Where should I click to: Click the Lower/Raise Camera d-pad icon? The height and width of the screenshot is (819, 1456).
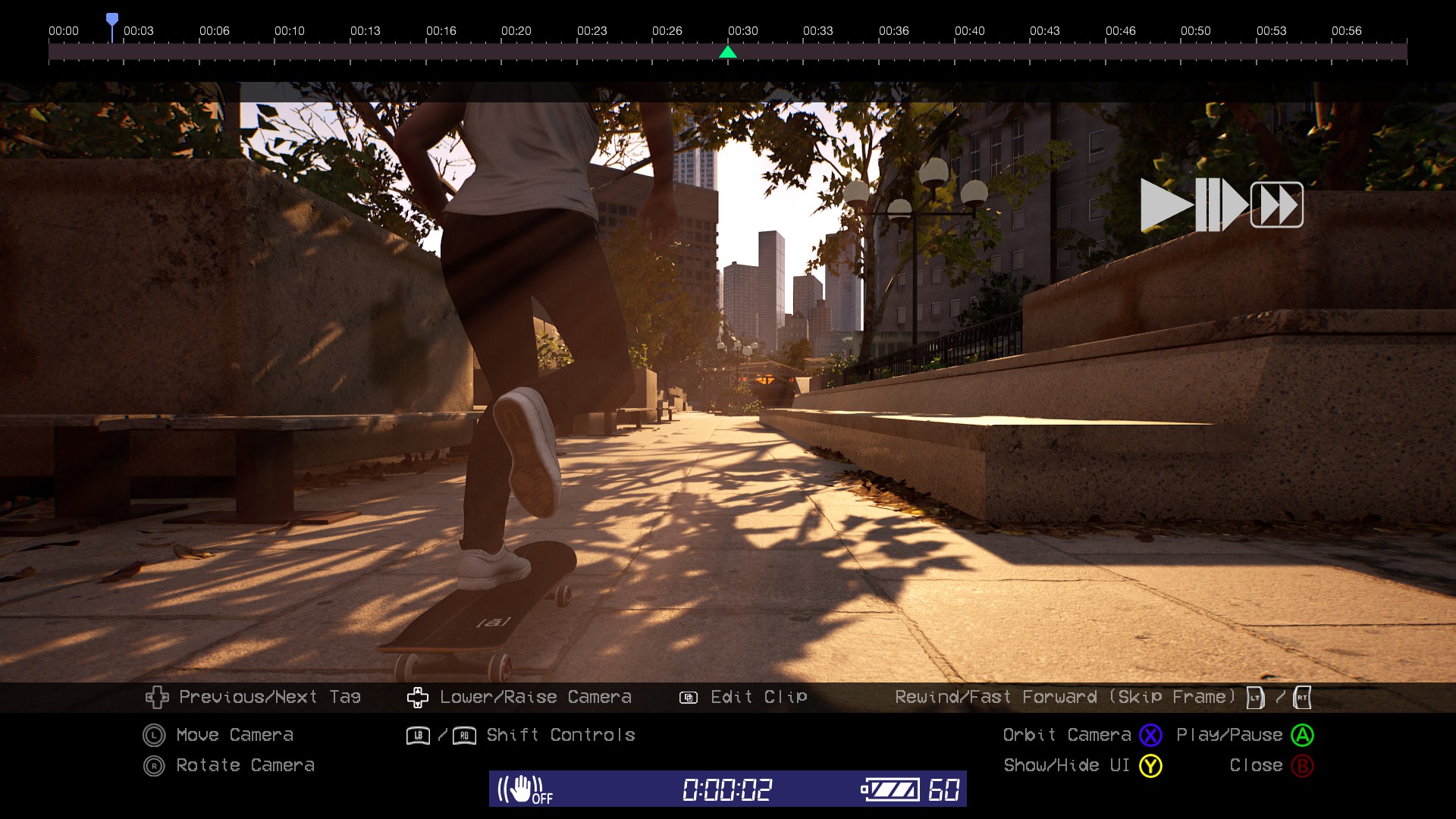(x=418, y=698)
